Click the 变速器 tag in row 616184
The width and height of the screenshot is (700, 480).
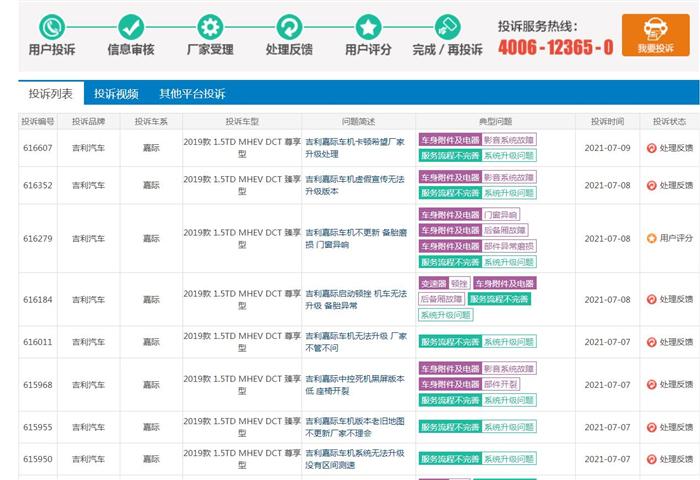tap(433, 284)
